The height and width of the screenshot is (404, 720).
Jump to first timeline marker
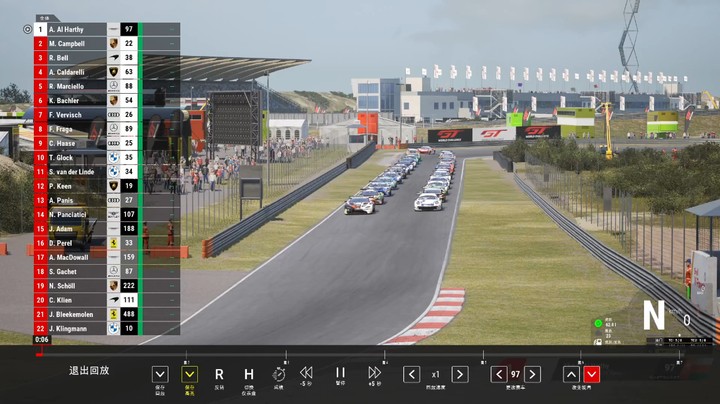click(x=186, y=355)
